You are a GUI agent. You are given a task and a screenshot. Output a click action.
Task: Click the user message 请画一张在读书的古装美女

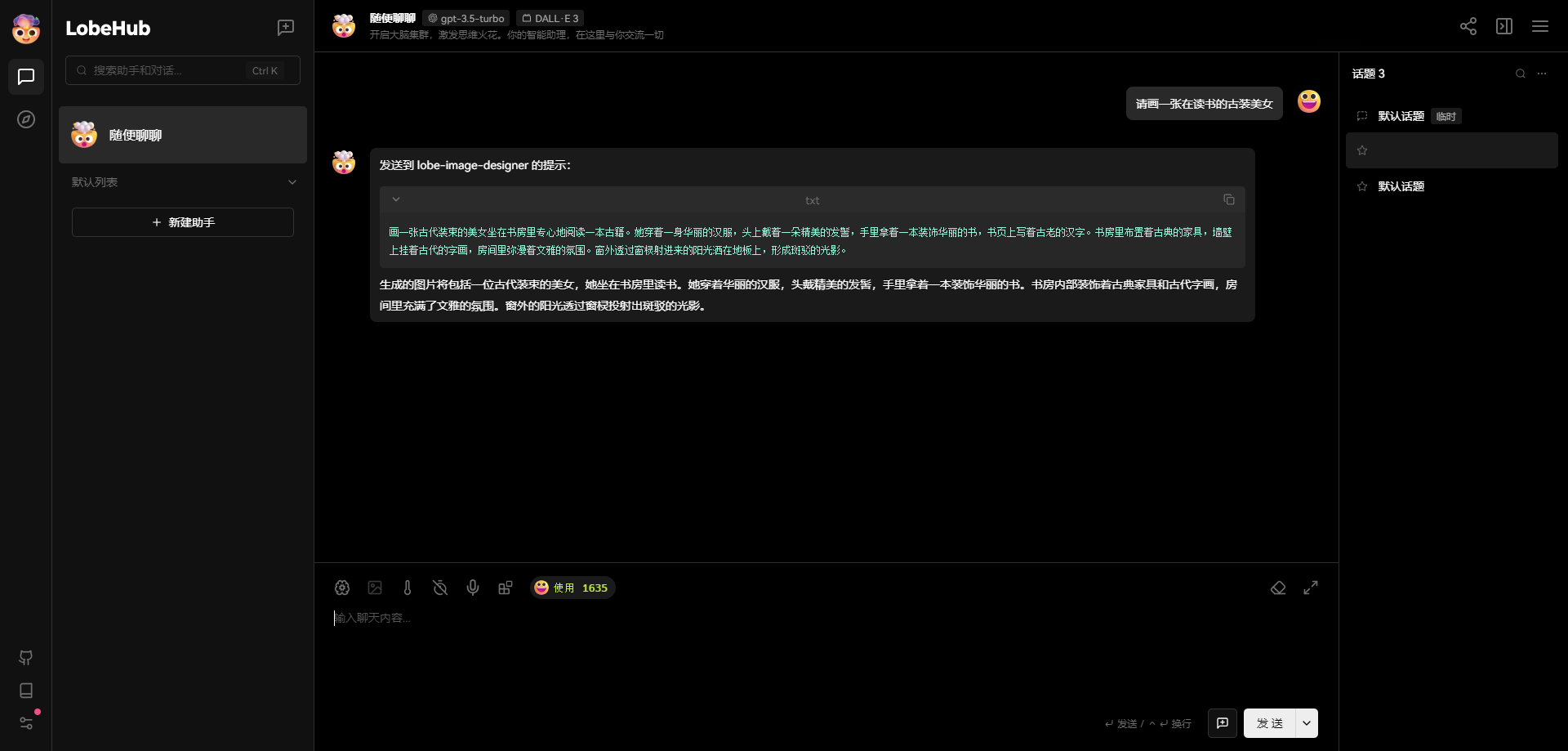[1205, 104]
